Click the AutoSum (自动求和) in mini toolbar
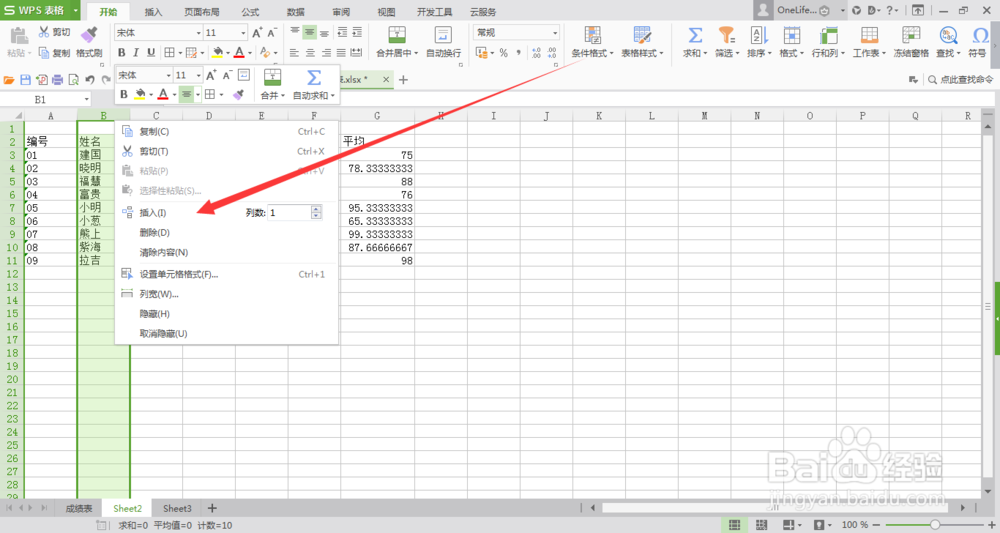Screen dimensions: 1000x533 314,85
